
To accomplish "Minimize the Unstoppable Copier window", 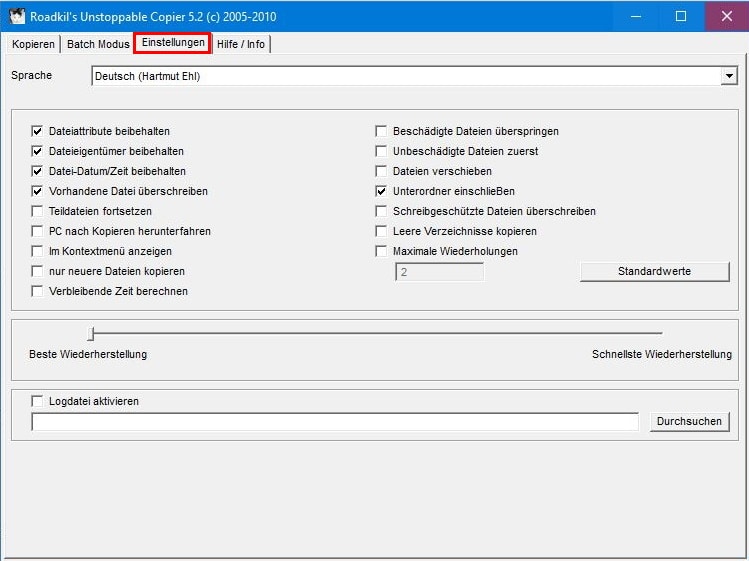I will click(636, 16).
